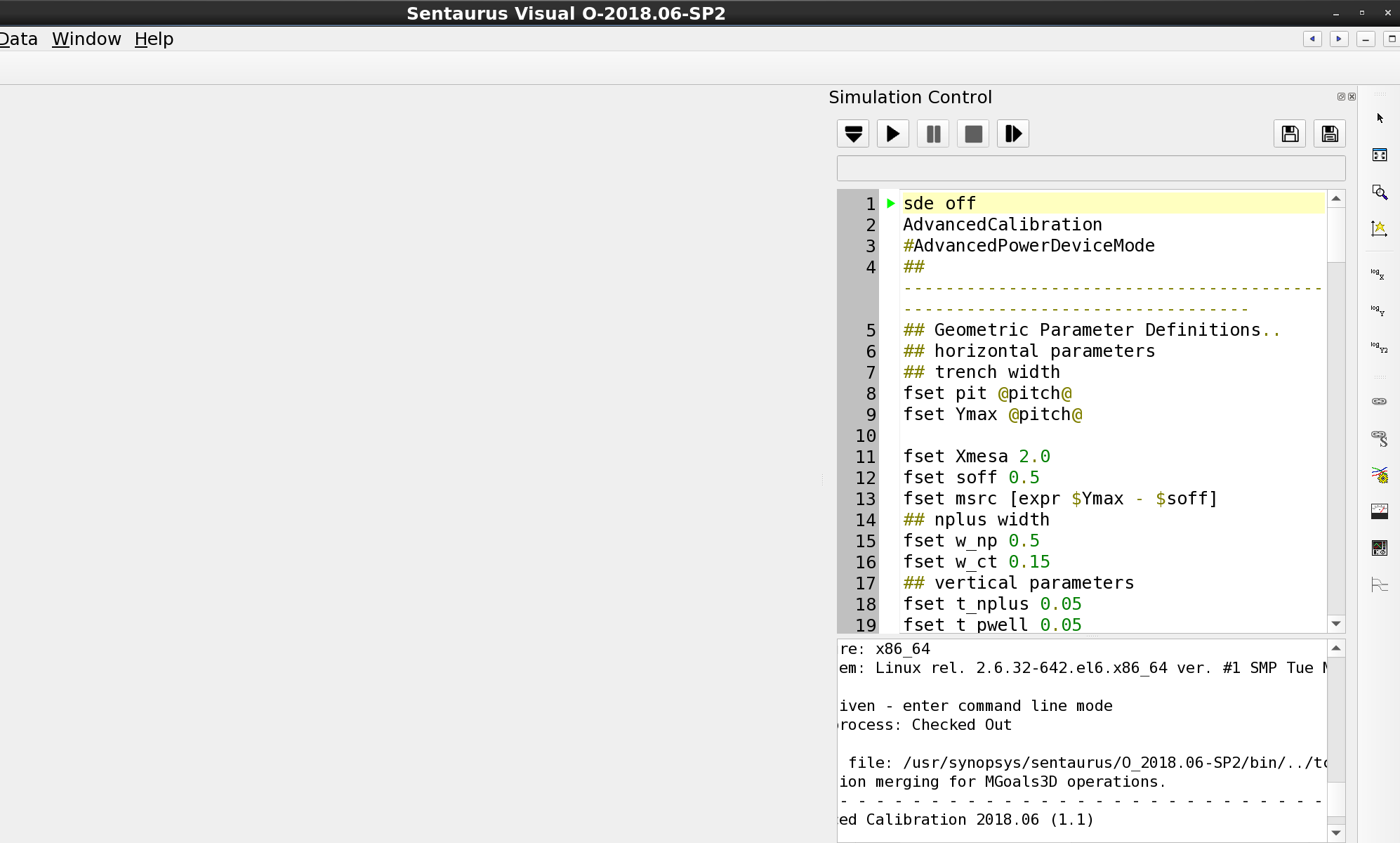Click the Save As script icon
Screen dimensions: 1400x843
point(1330,133)
